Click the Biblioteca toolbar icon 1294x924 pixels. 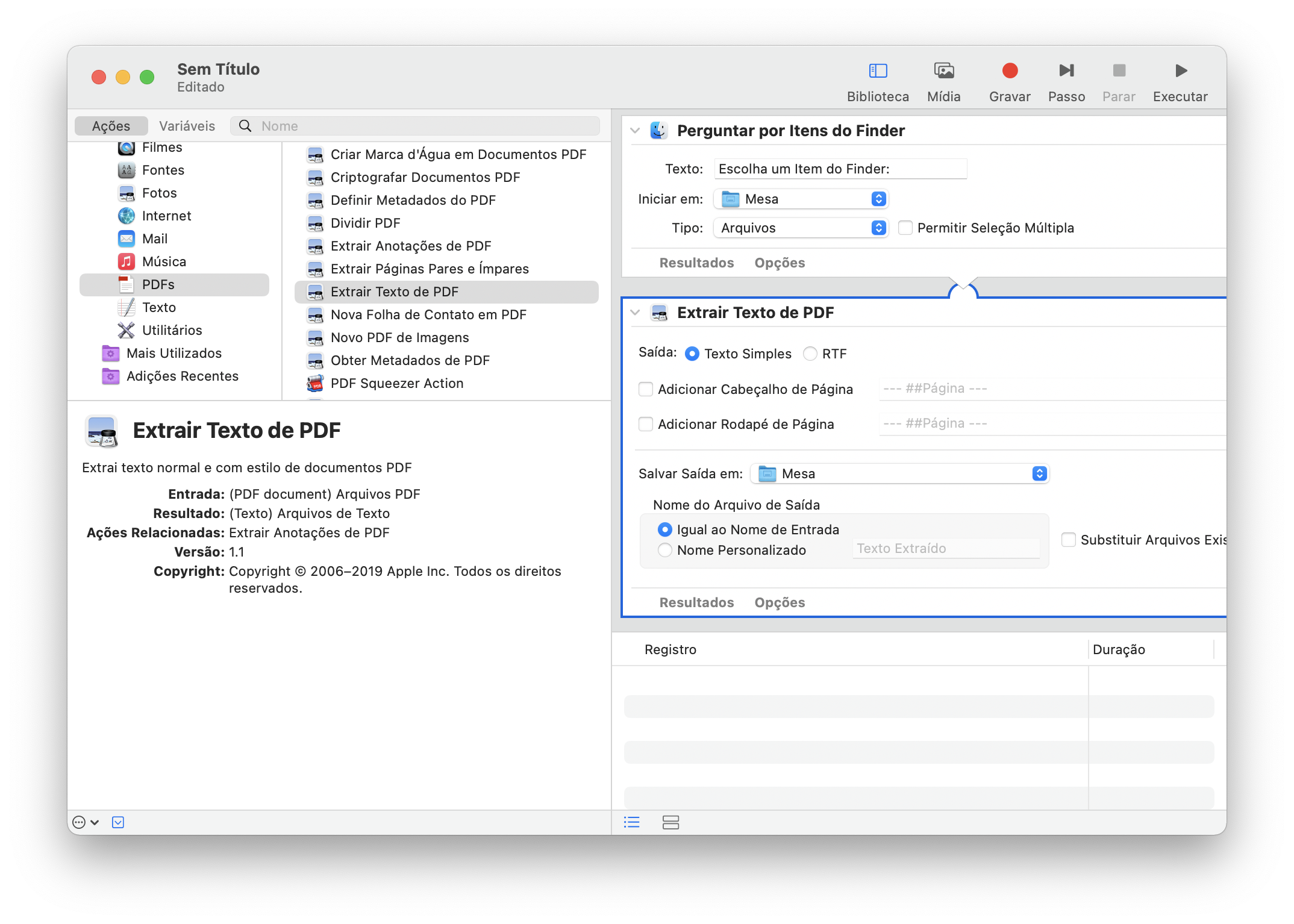tap(878, 71)
